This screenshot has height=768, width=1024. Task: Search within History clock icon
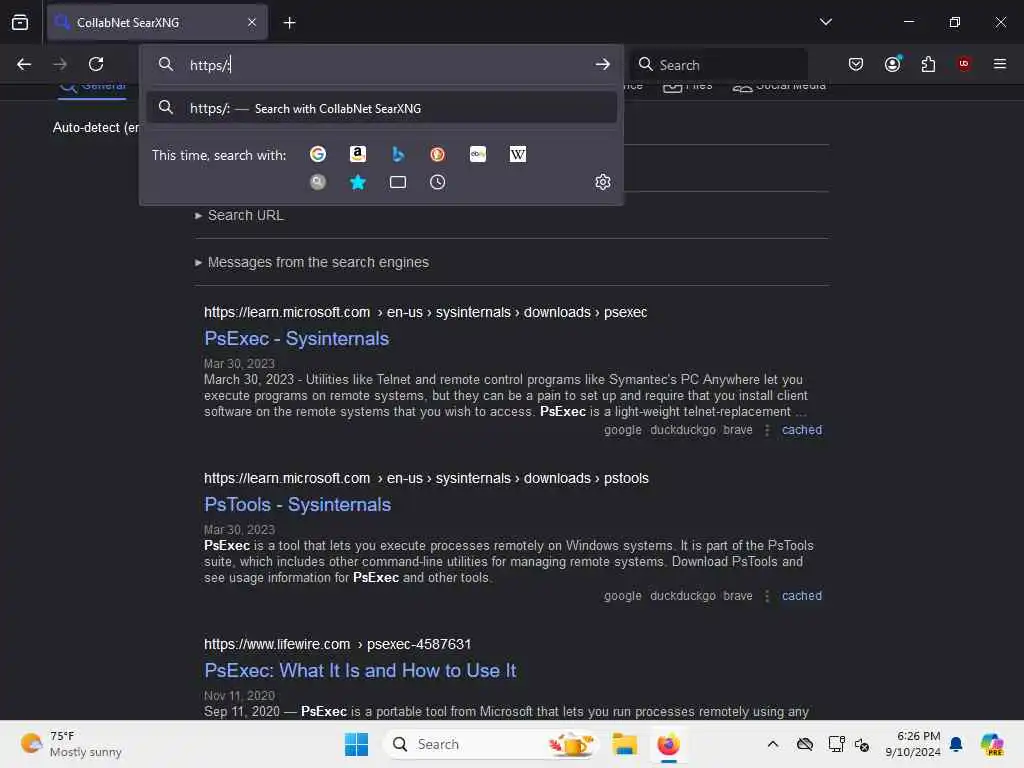pyautogui.click(x=438, y=182)
